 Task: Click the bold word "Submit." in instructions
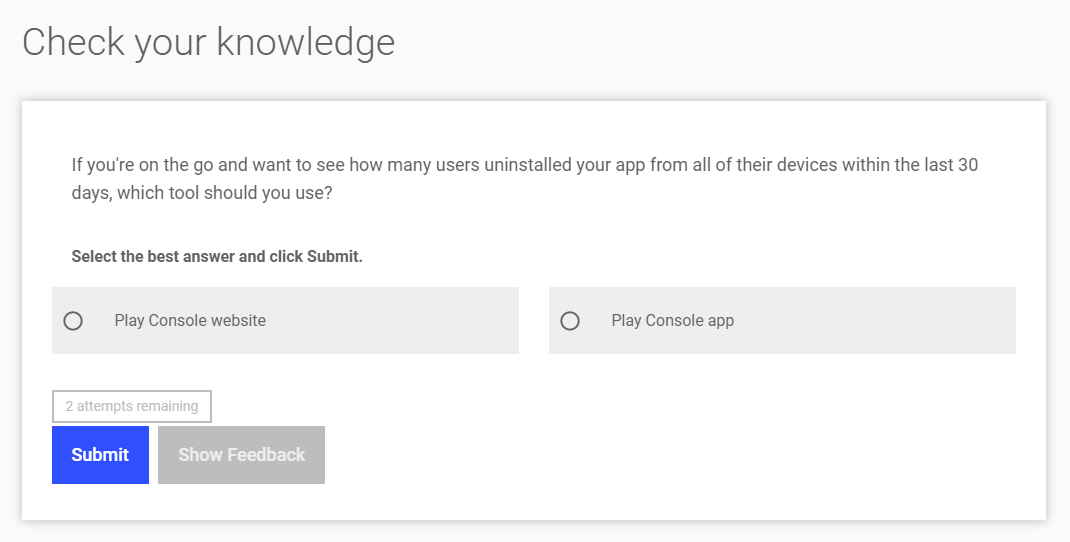pyautogui.click(x=335, y=257)
